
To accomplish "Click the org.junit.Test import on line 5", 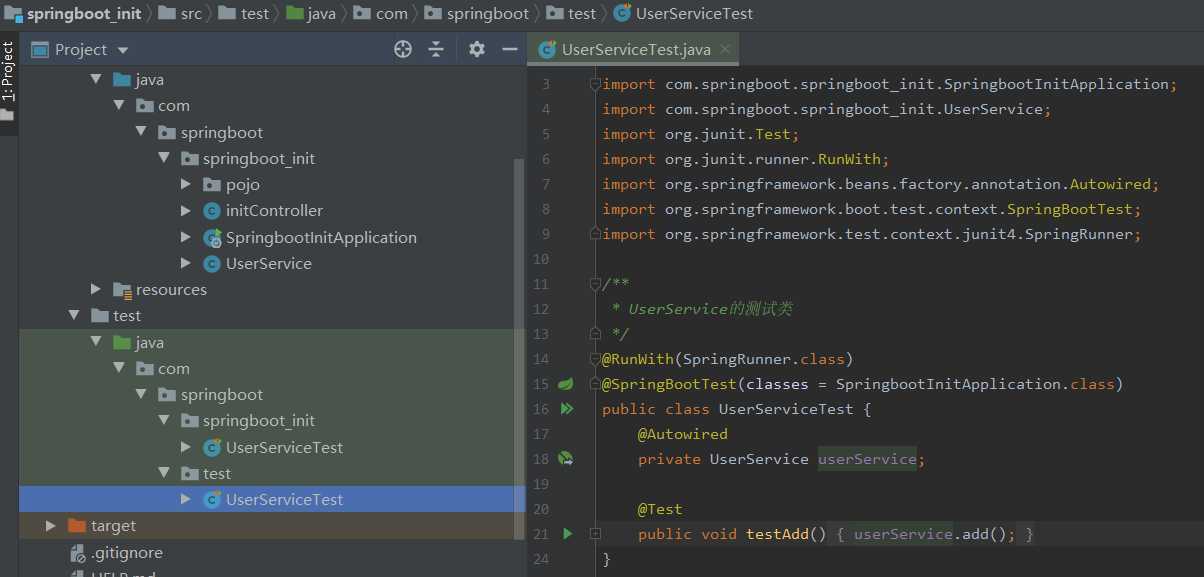I will click(701, 134).
